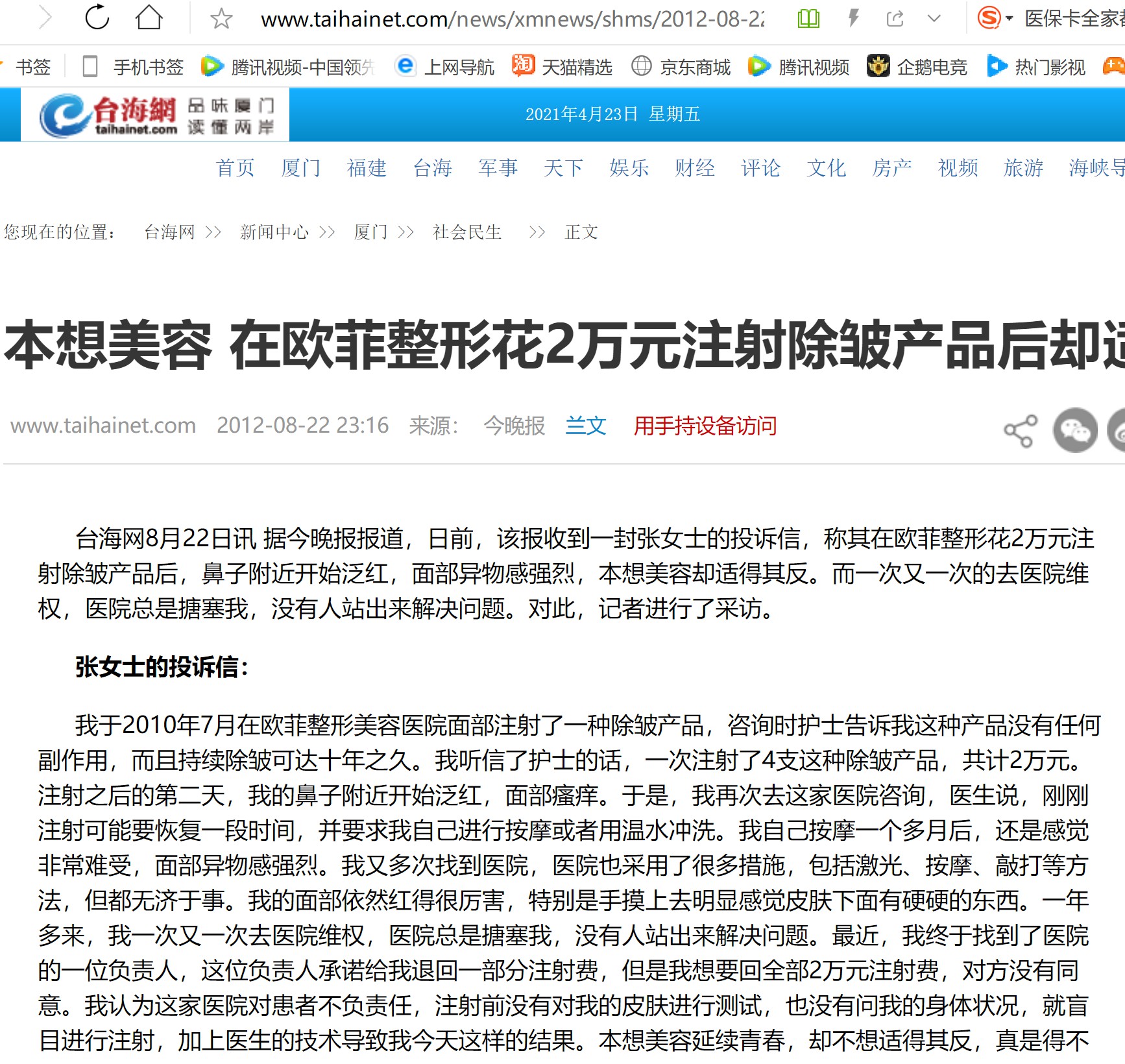Screen dimensions: 1125x1064
Task: Click the search box showing 医保卡全家
Action: [1074, 19]
